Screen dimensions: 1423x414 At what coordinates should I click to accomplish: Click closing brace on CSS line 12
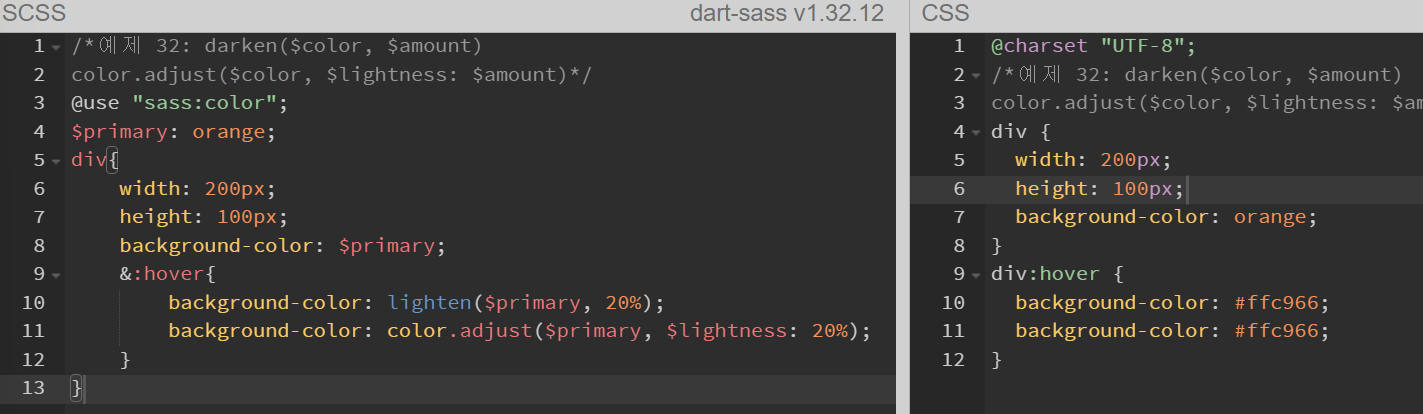point(997,360)
